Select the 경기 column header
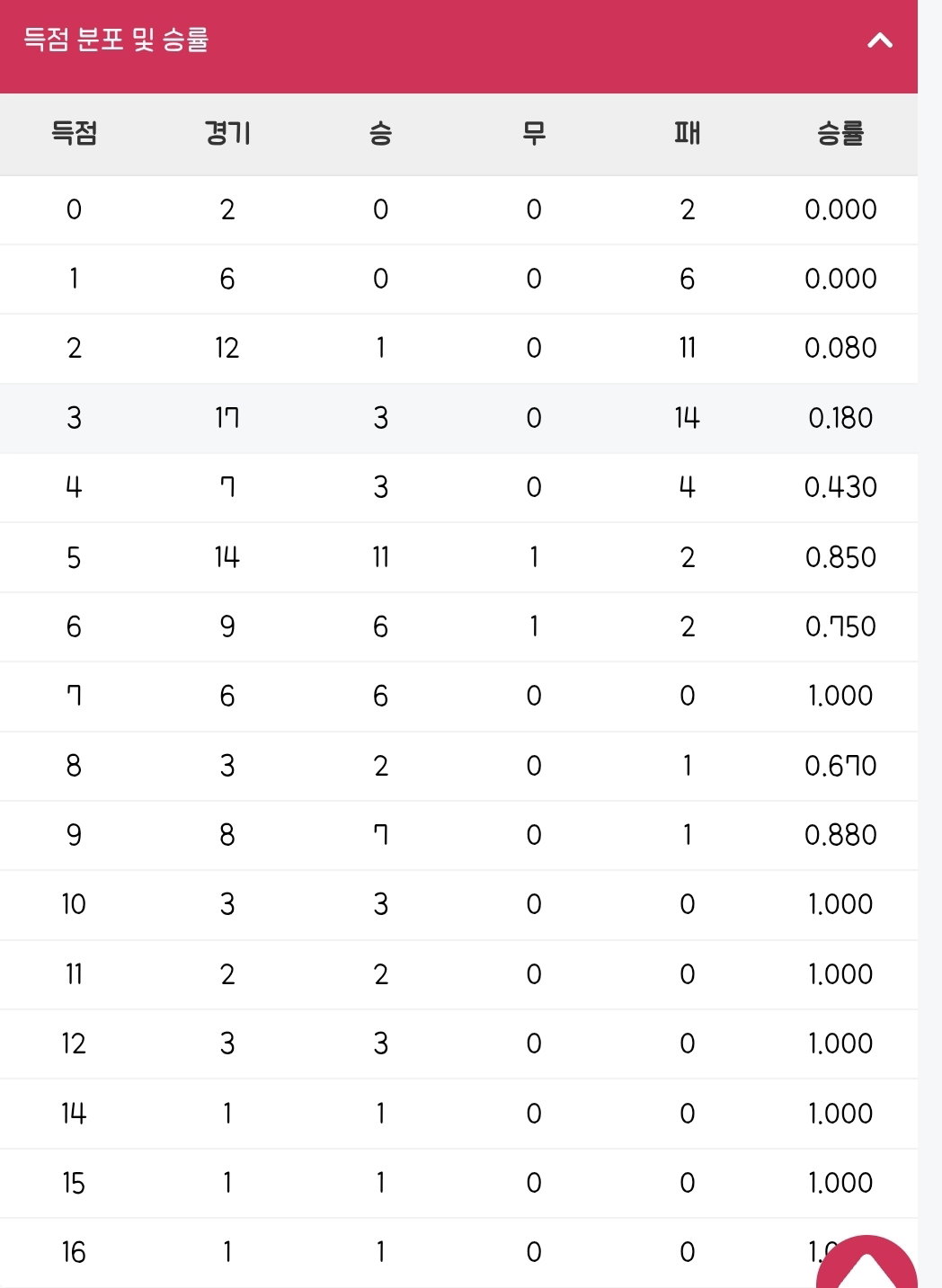This screenshot has height=1288, width=942. tap(227, 134)
